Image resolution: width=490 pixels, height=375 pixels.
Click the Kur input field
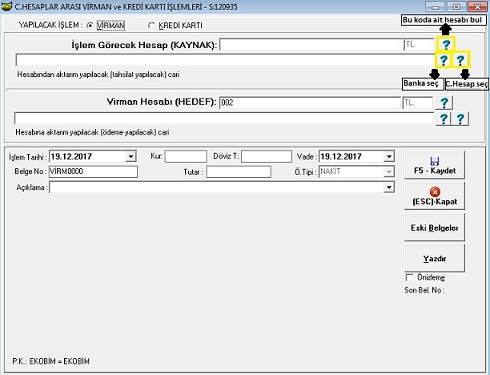coord(186,156)
